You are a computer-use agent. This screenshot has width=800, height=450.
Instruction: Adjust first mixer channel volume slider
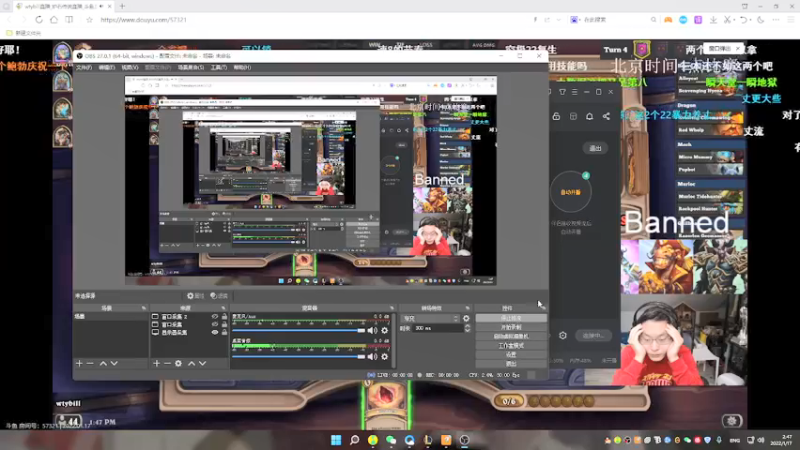(299, 331)
